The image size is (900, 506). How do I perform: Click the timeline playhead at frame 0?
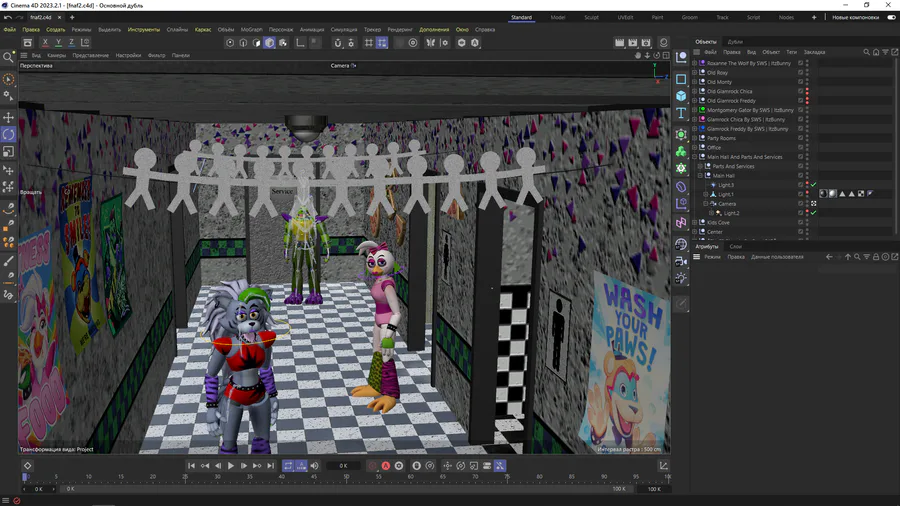[25, 476]
